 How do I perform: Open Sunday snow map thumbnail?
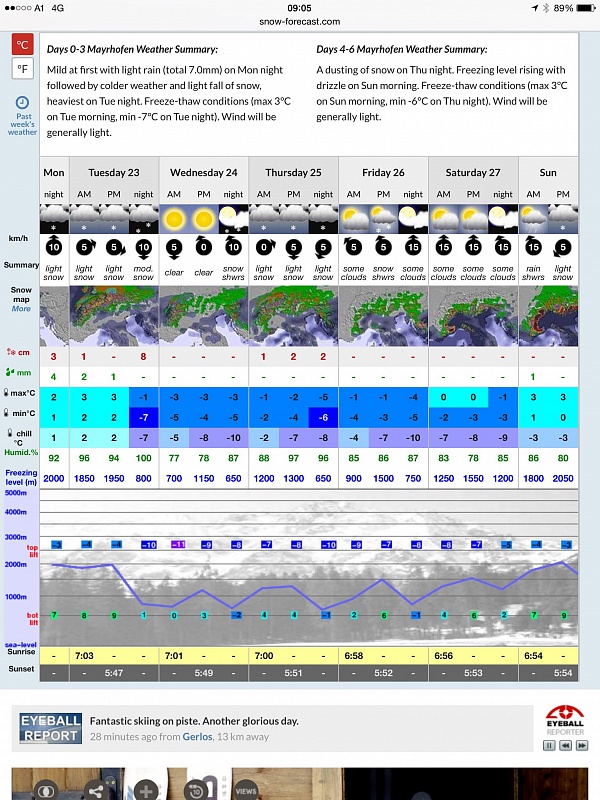[548, 316]
